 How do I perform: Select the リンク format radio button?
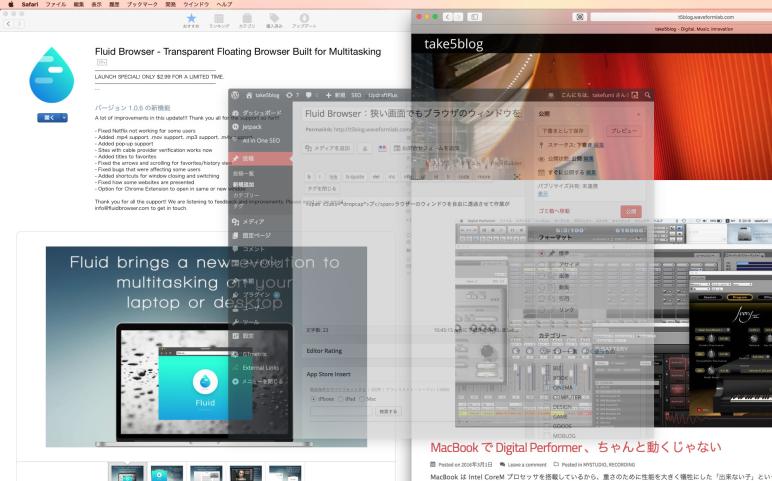(542, 310)
